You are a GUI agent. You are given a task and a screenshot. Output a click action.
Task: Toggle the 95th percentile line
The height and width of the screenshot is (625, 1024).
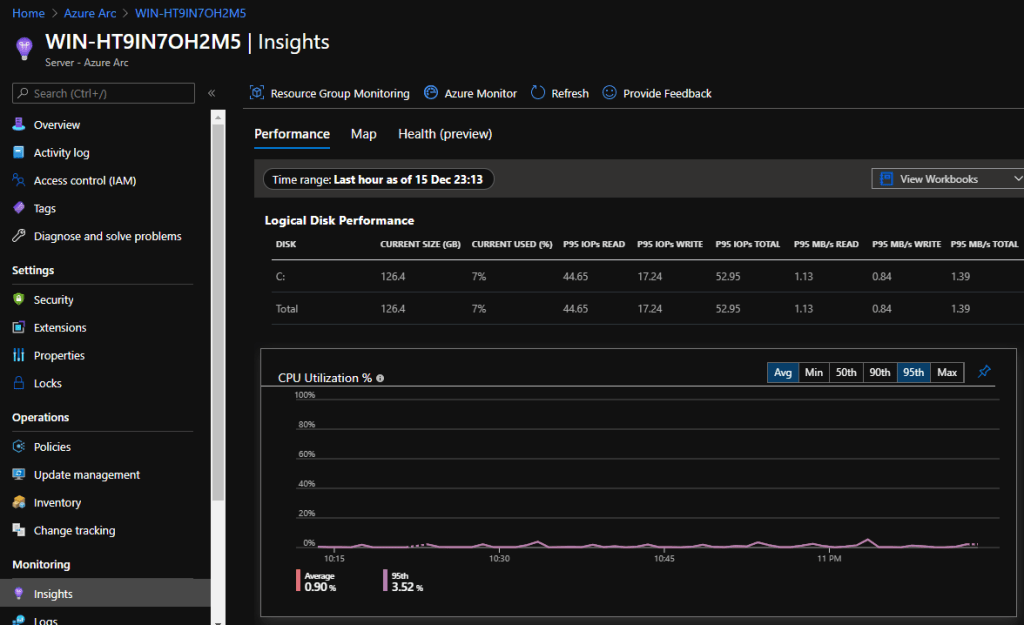[x=913, y=373]
